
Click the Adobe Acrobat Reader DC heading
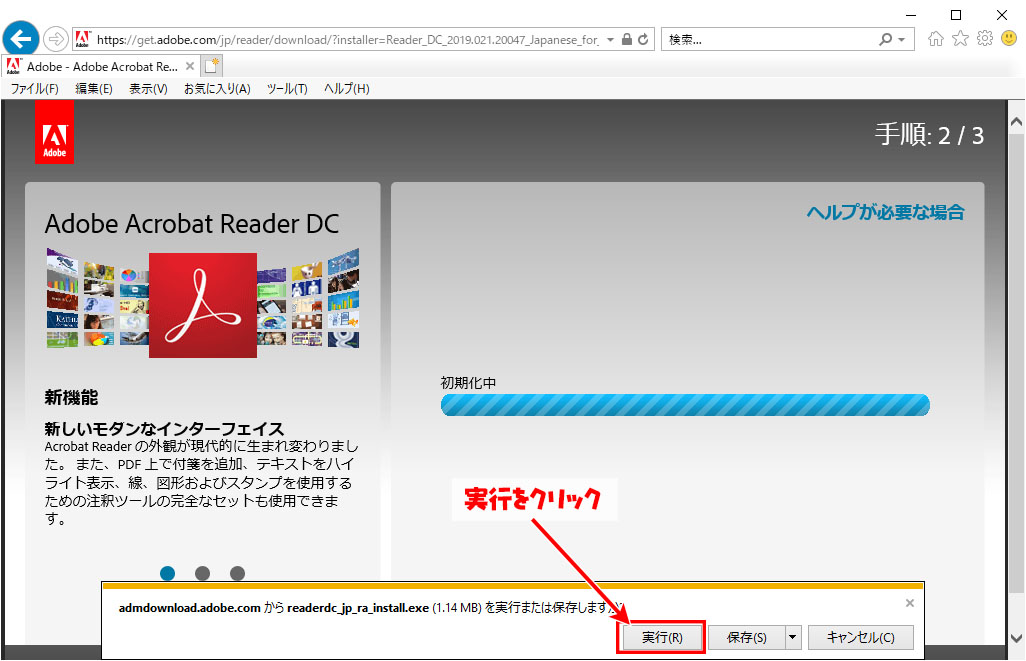[x=192, y=224]
